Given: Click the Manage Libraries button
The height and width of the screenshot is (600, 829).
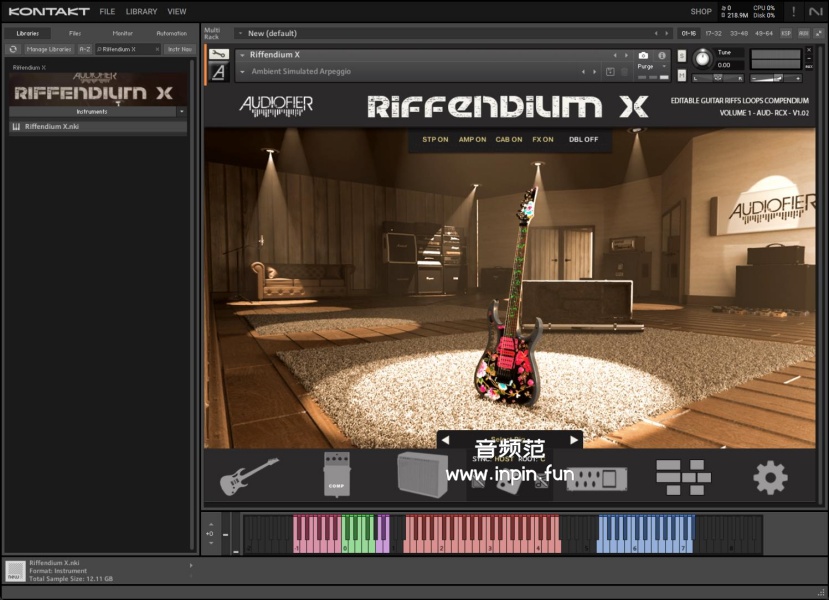Looking at the screenshot, I should 49,49.
